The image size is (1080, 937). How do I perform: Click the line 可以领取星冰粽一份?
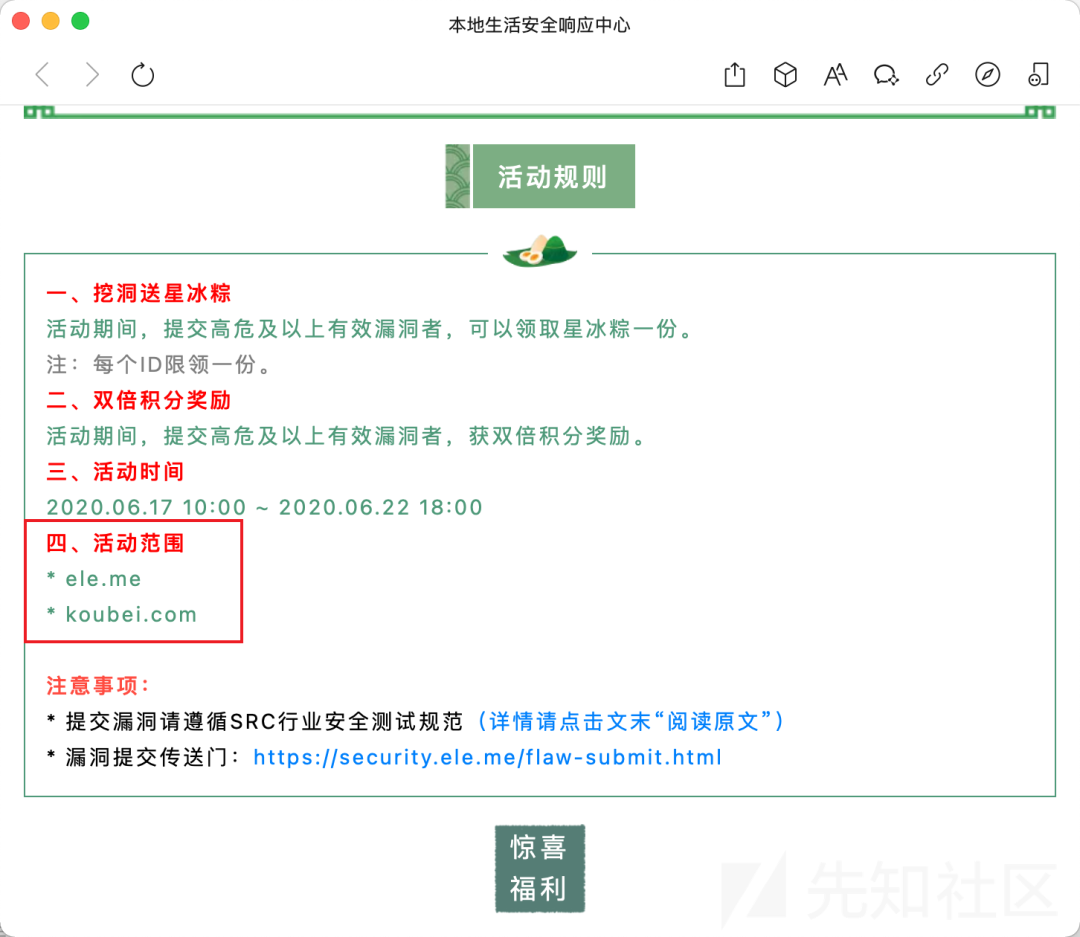[x=581, y=329]
